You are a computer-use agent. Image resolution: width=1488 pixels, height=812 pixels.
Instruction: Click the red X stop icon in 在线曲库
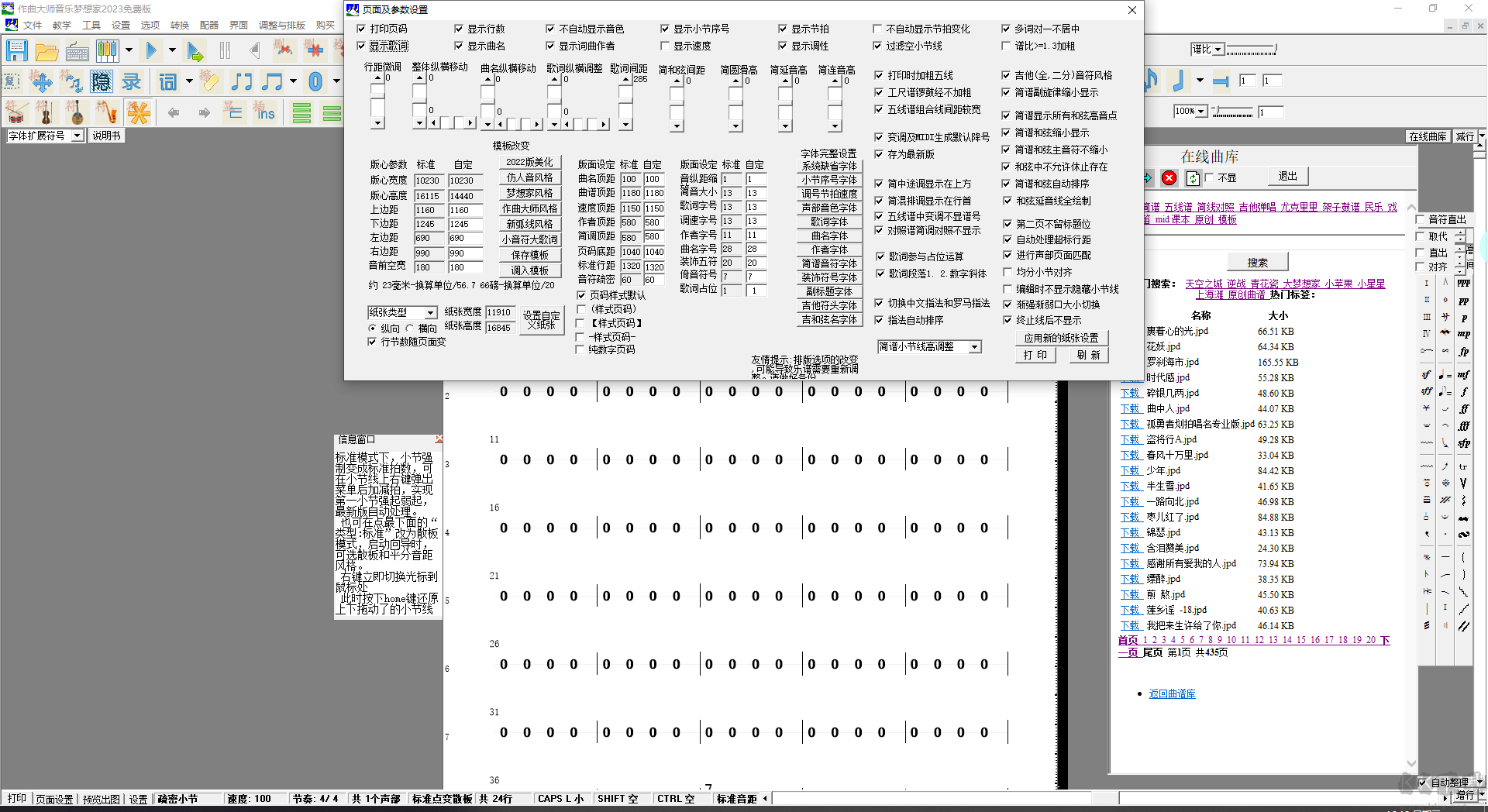pos(1169,178)
